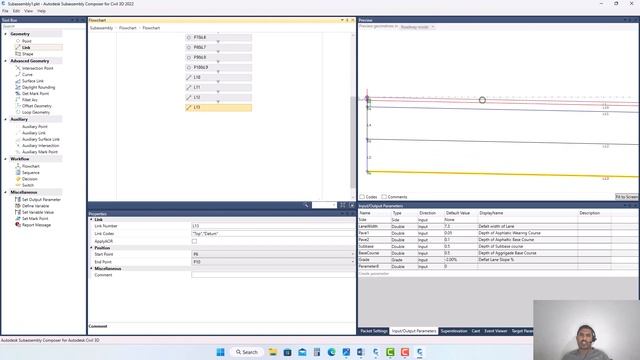Pick the Curve tool
This screenshot has width=640, height=360.
27,75
